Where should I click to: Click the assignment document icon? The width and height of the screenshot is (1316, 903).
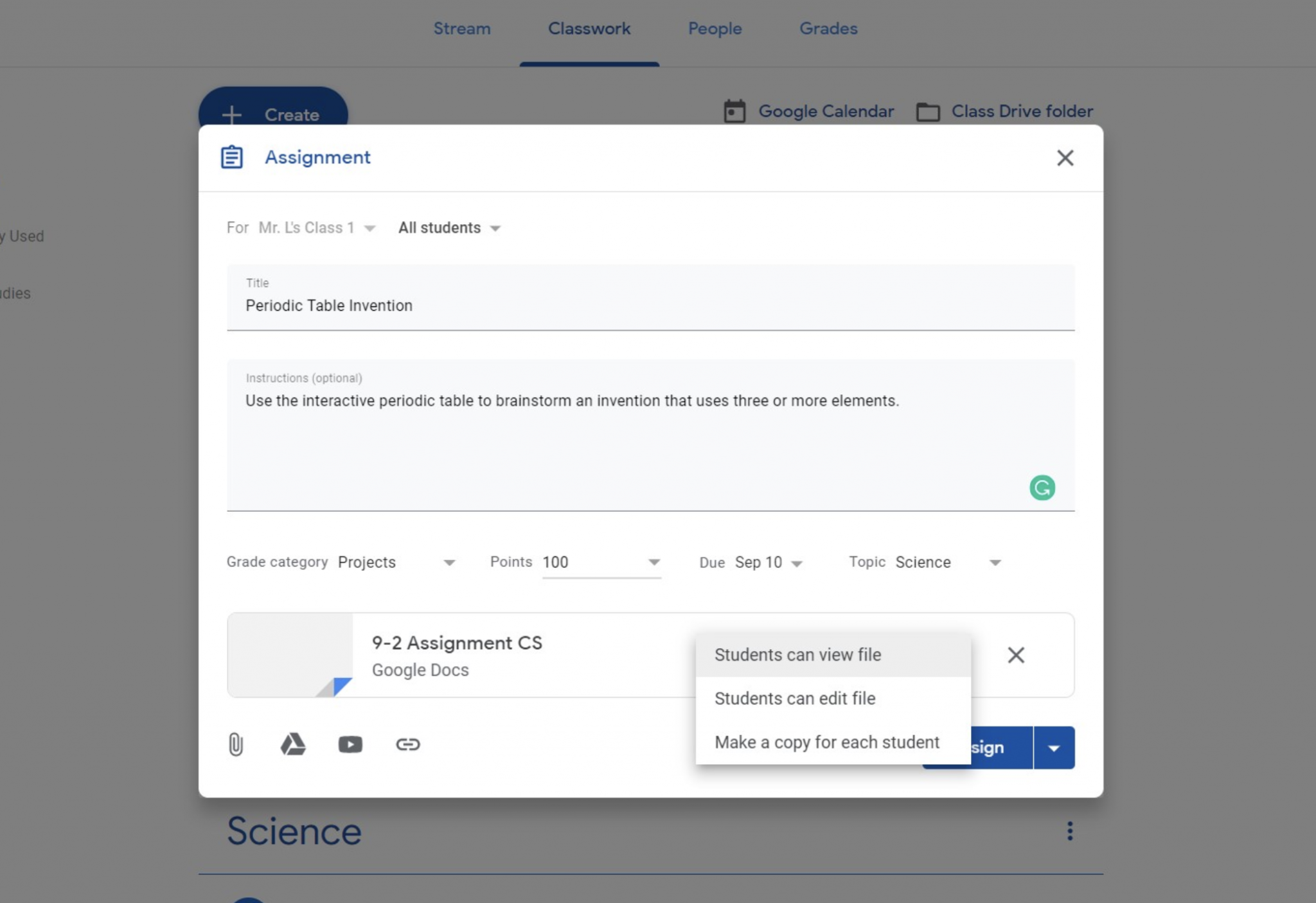[x=232, y=157]
